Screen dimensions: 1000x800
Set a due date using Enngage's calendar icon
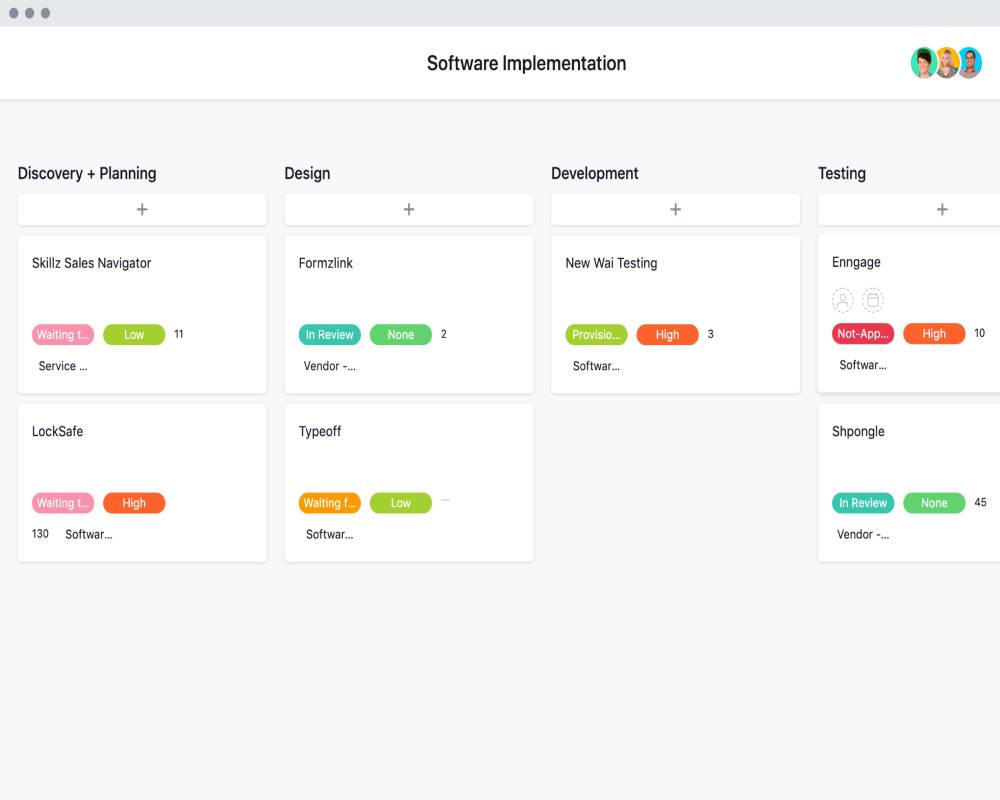pyautogui.click(x=874, y=299)
